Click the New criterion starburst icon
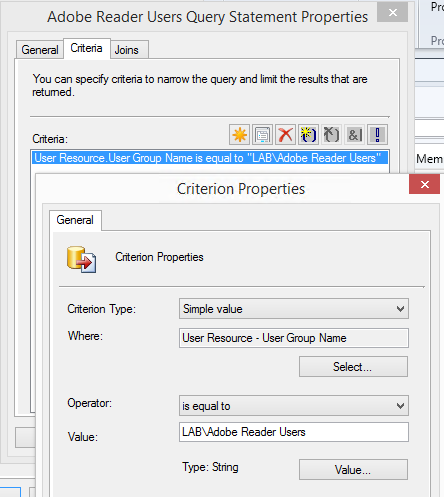The image size is (444, 497). (x=239, y=135)
